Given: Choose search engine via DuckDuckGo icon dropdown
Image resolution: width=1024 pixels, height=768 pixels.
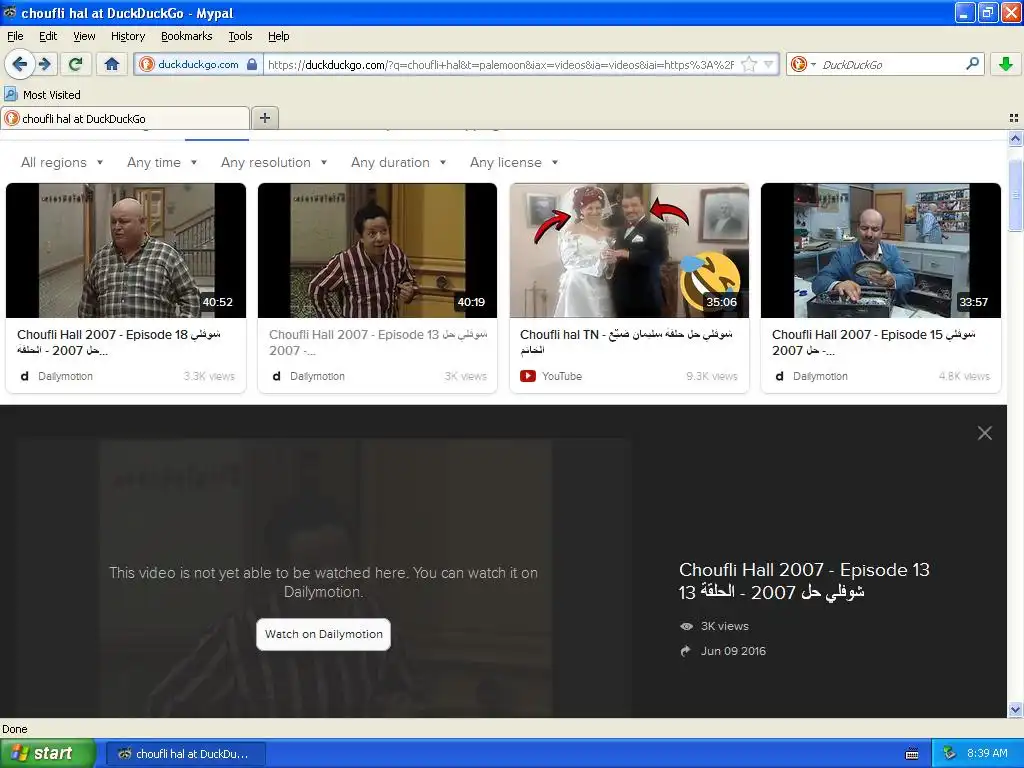Looking at the screenshot, I should 803,64.
